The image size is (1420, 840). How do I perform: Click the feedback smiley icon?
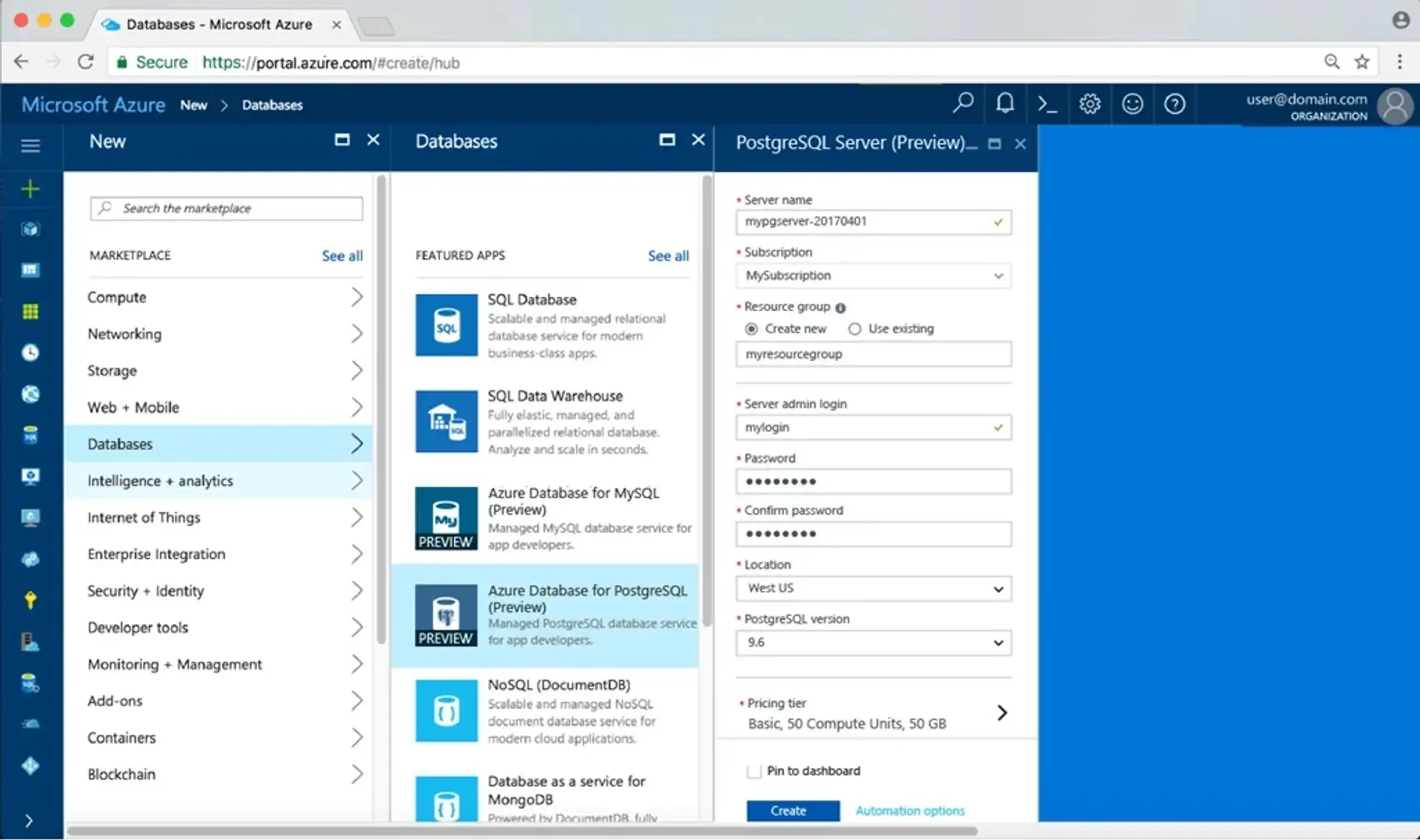point(1132,104)
